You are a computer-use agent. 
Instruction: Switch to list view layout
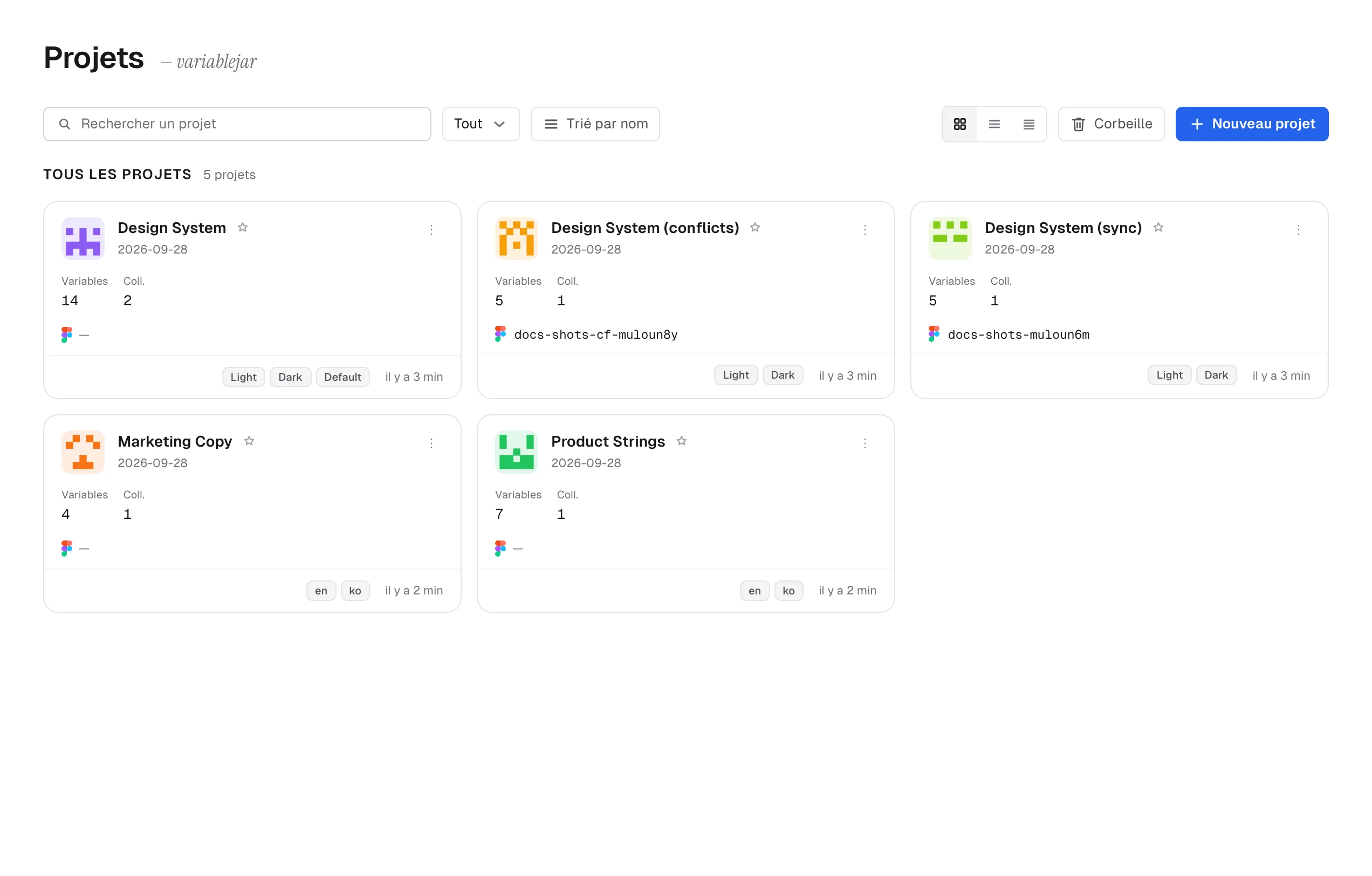pyautogui.click(x=994, y=124)
